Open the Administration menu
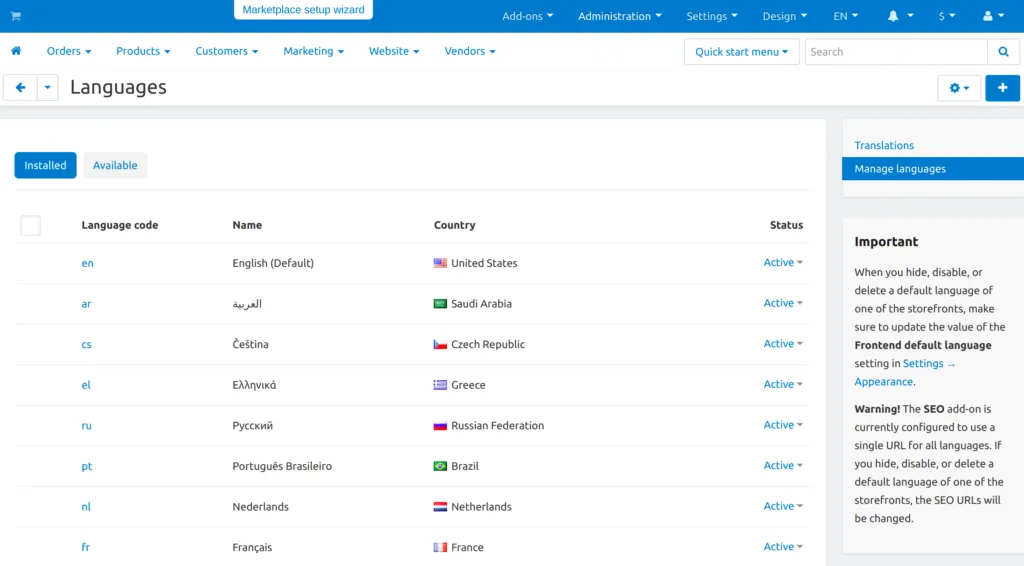 click(619, 16)
